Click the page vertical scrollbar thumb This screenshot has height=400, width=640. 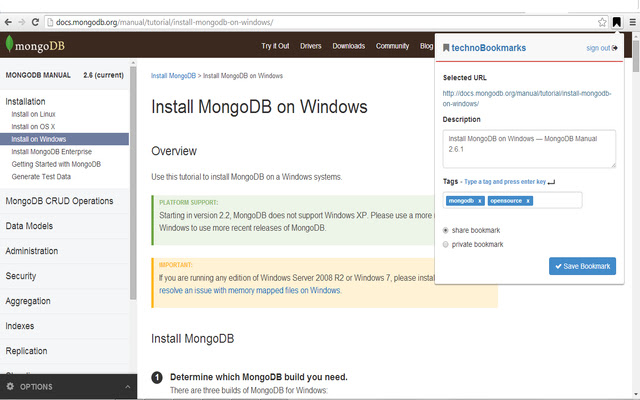coord(636,56)
